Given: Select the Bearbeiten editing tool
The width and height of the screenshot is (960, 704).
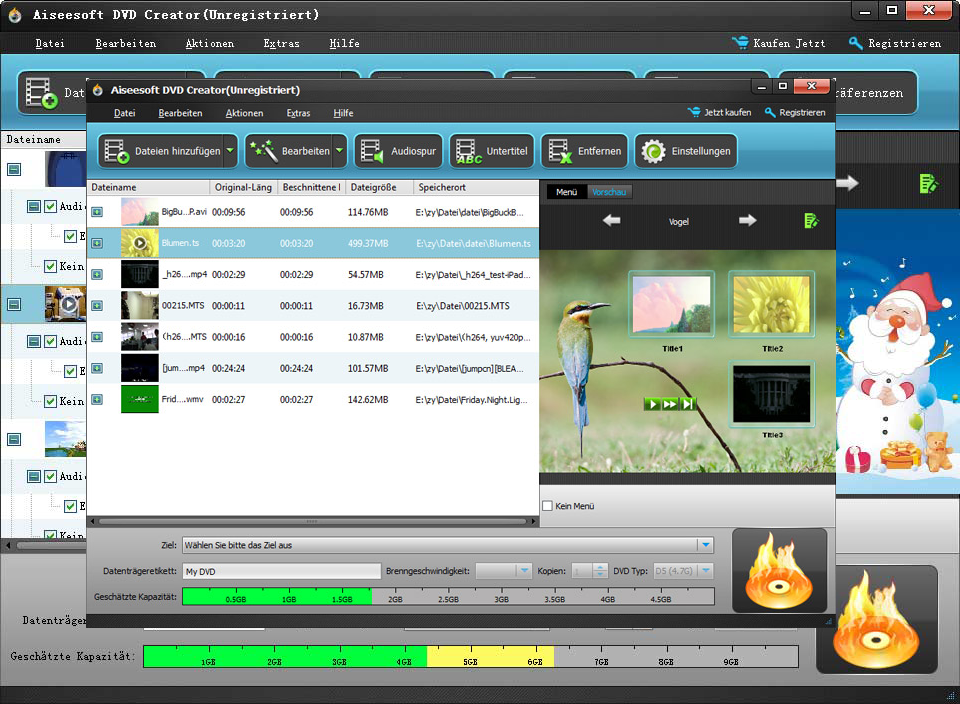Looking at the screenshot, I should tap(290, 150).
